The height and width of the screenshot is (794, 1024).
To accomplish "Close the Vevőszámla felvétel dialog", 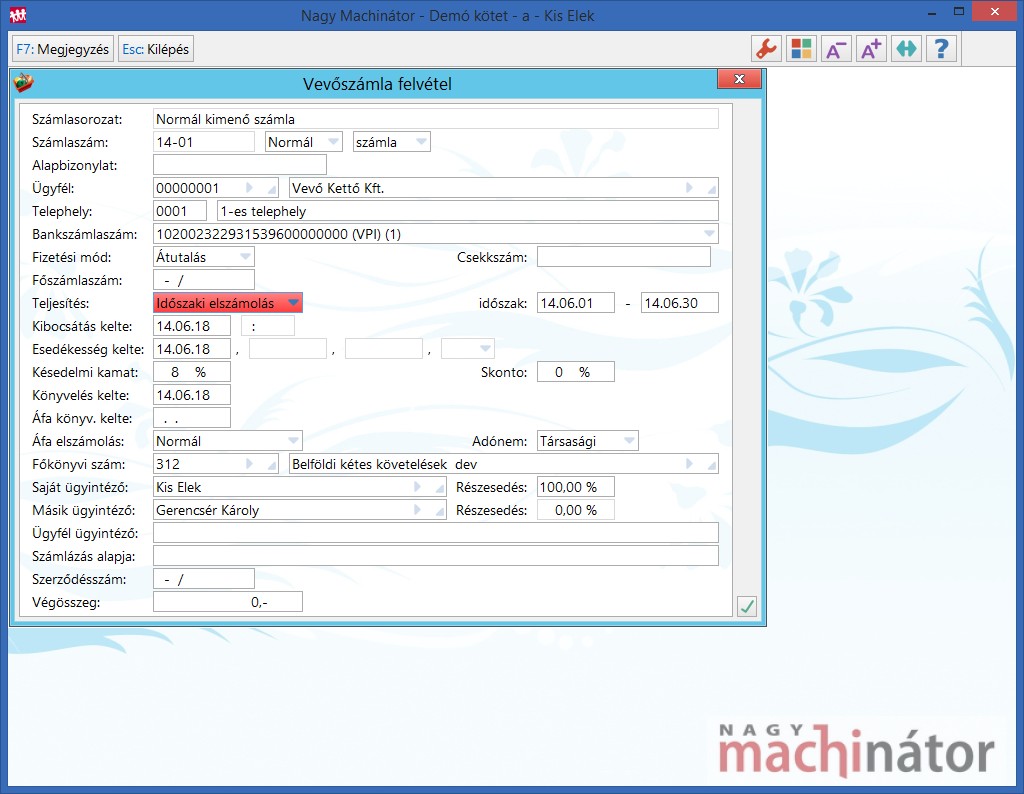I will (738, 80).
